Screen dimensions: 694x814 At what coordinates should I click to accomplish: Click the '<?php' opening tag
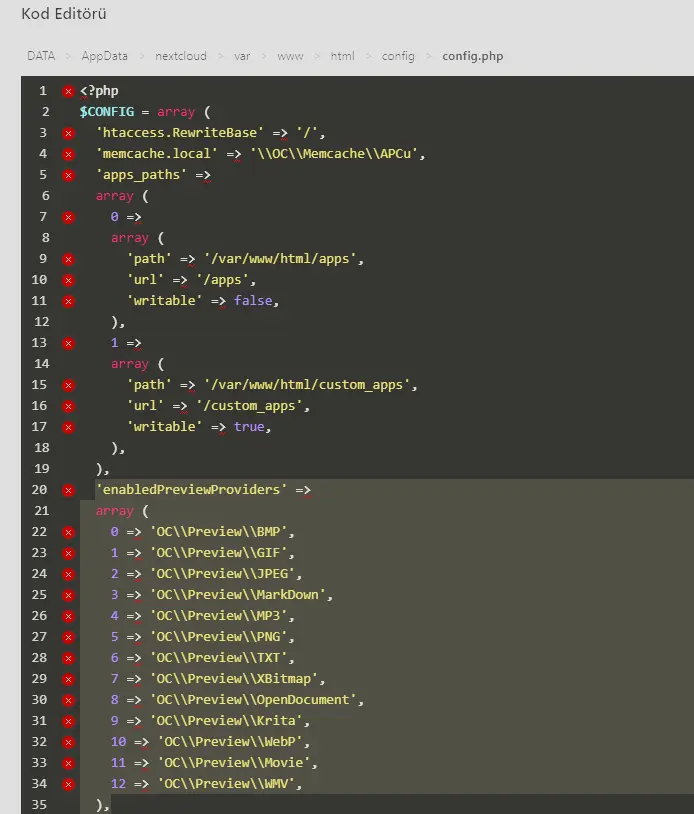point(99,91)
